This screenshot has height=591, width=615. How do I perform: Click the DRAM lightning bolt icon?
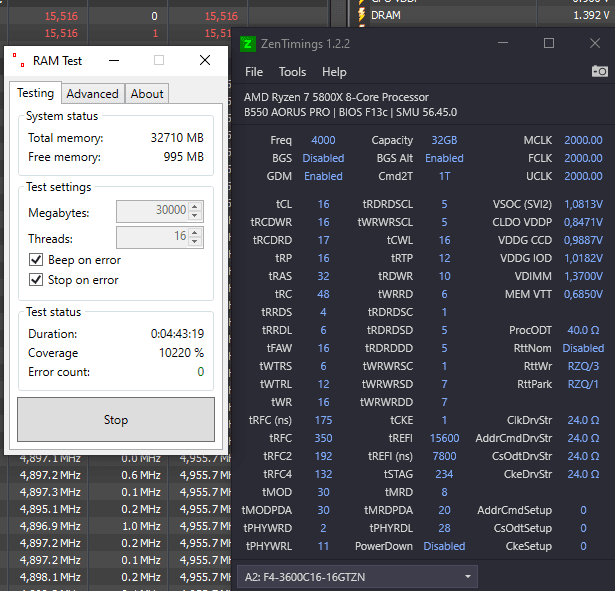click(360, 15)
